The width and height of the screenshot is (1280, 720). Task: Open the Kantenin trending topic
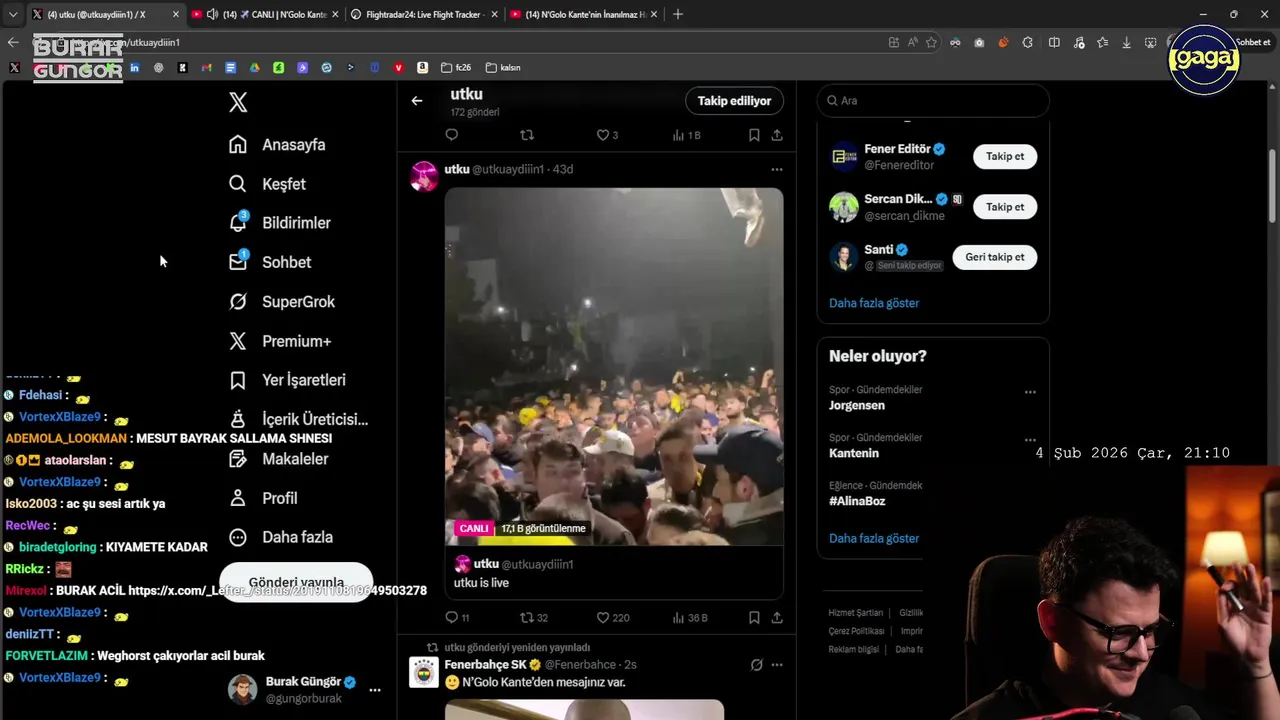click(854, 453)
